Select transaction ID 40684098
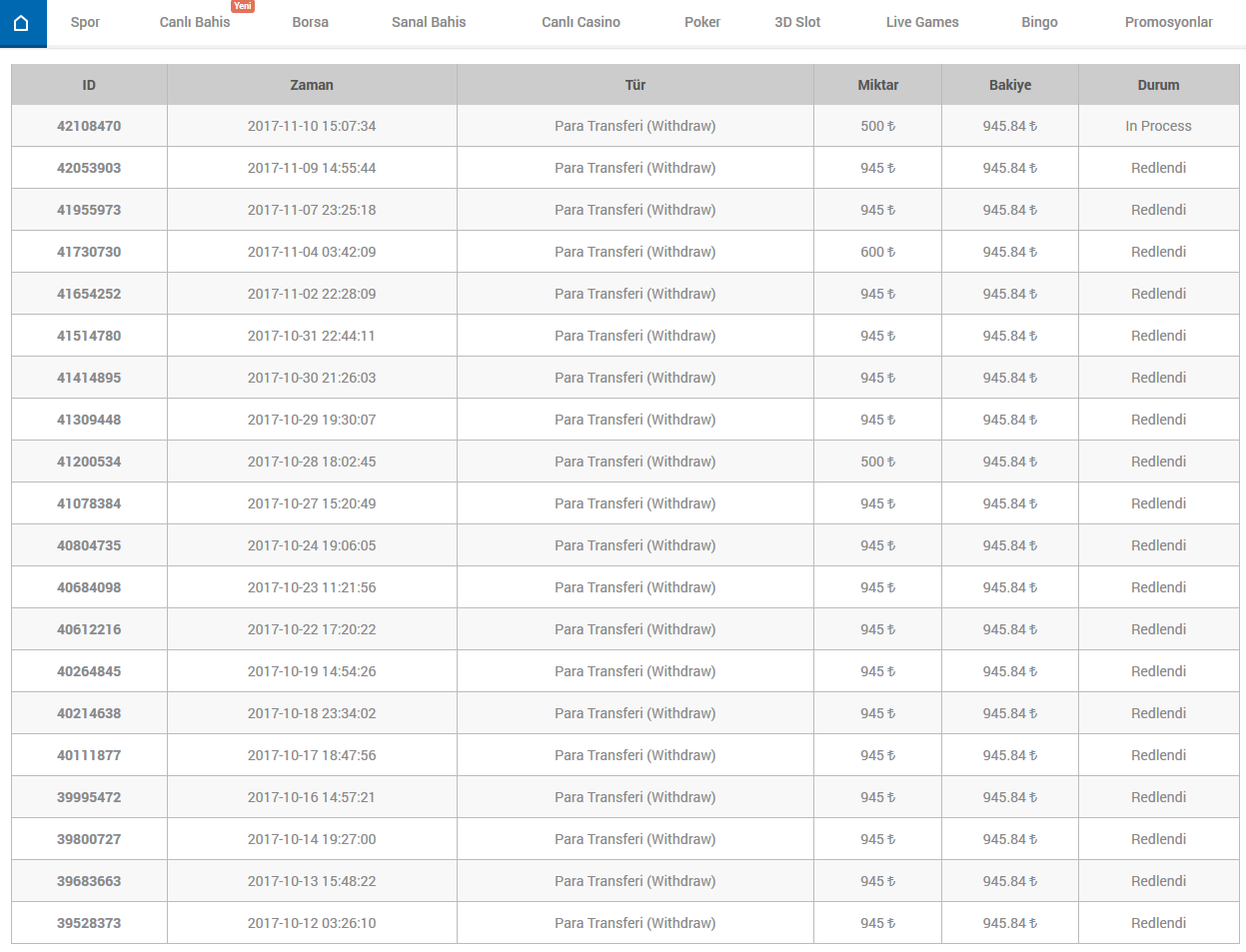1246x952 pixels. click(89, 587)
